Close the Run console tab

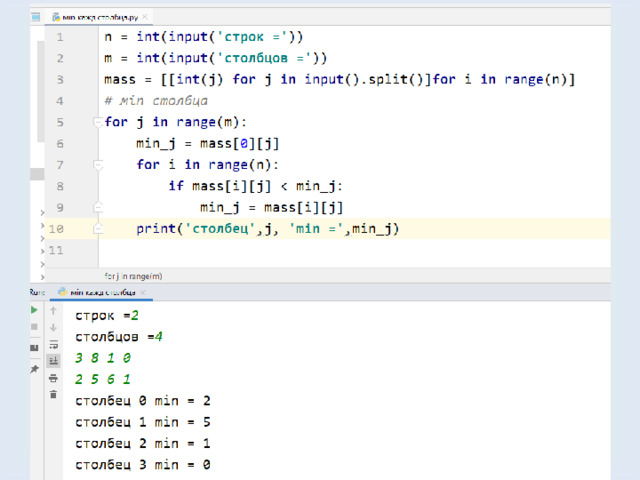[x=143, y=292]
